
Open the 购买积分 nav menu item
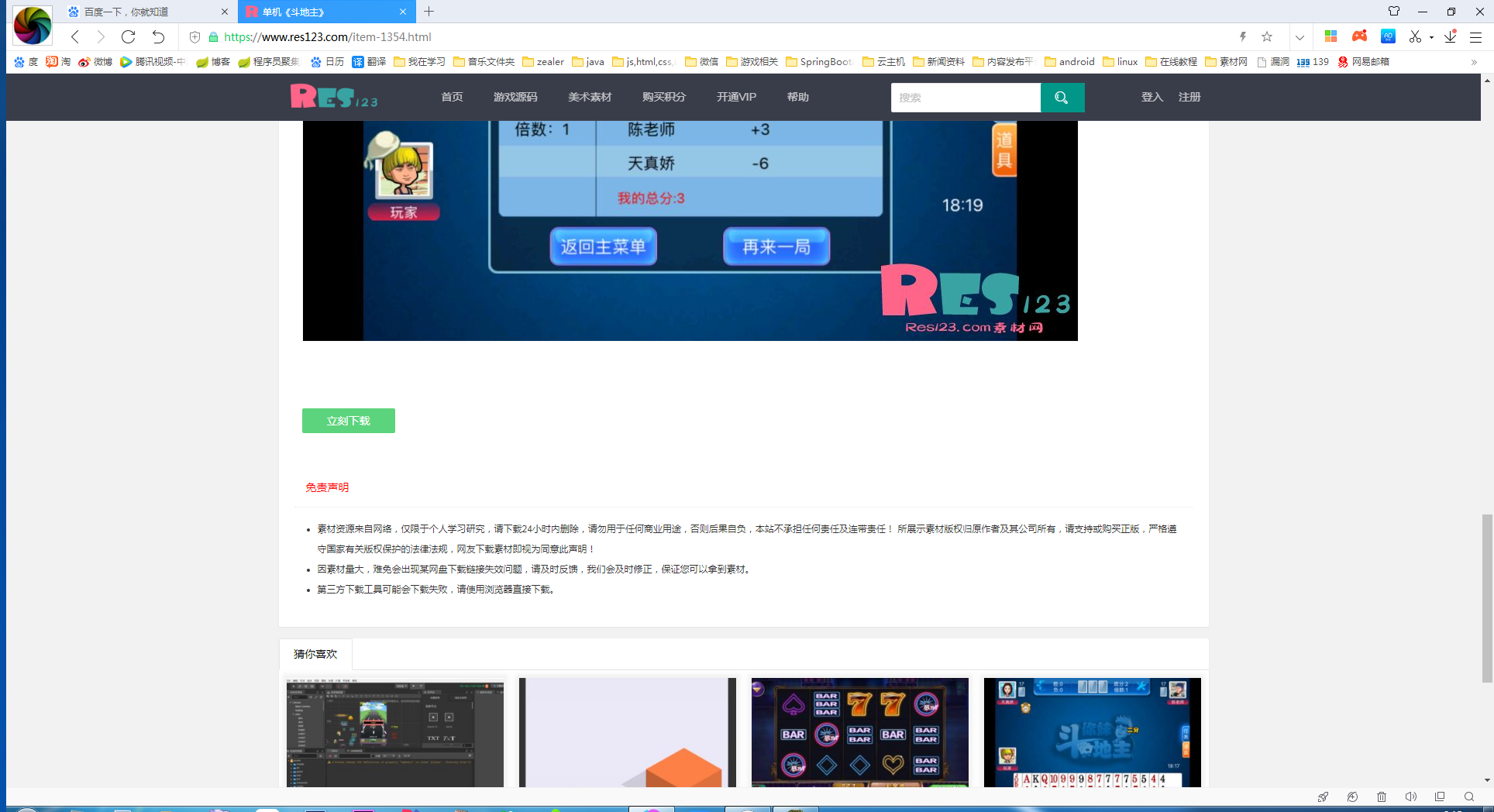pyautogui.click(x=664, y=97)
